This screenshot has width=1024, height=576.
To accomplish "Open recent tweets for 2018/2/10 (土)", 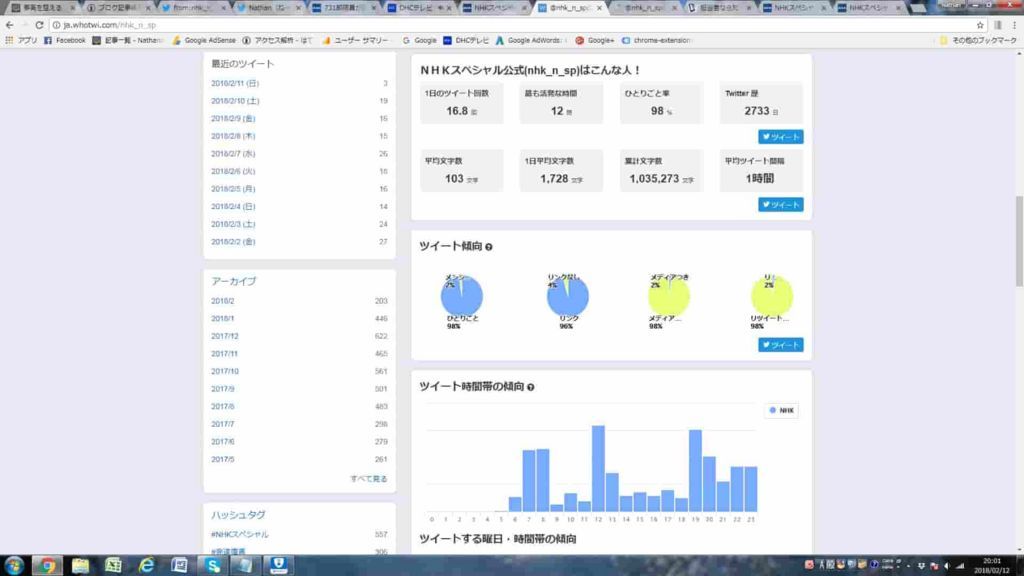I will click(234, 101).
